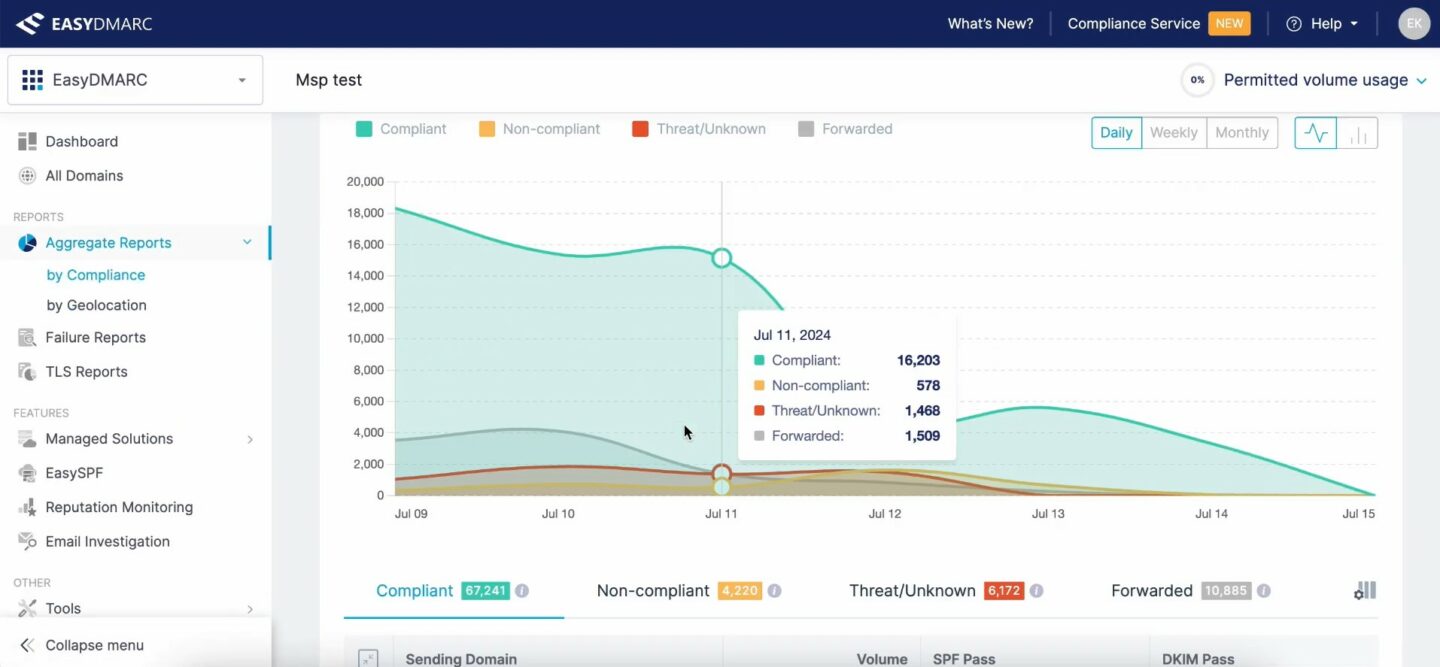The image size is (1440, 667).
Task: Toggle Non-compliant series in chart legend
Action: click(539, 129)
